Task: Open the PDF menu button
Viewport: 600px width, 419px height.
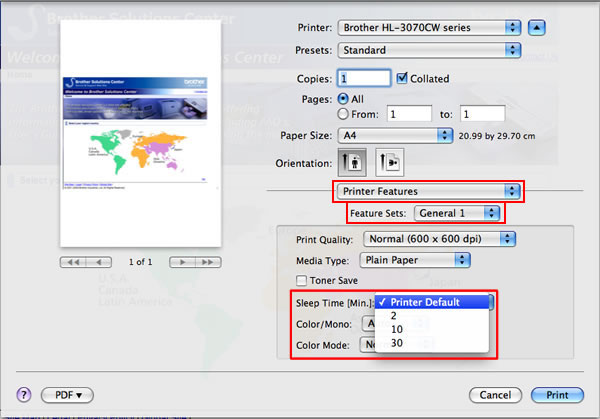Action: pos(67,395)
